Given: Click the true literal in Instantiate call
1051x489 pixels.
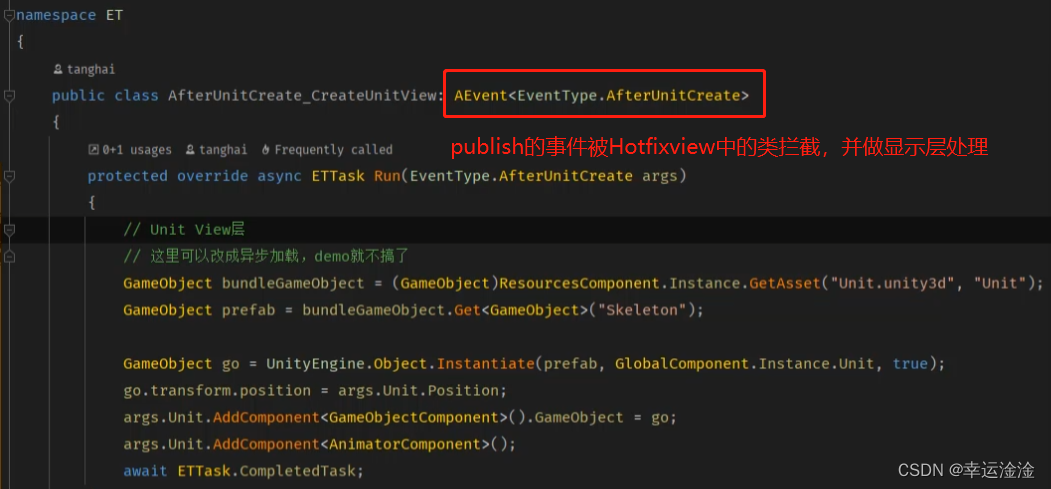Looking at the screenshot, I should pyautogui.click(x=910, y=364).
